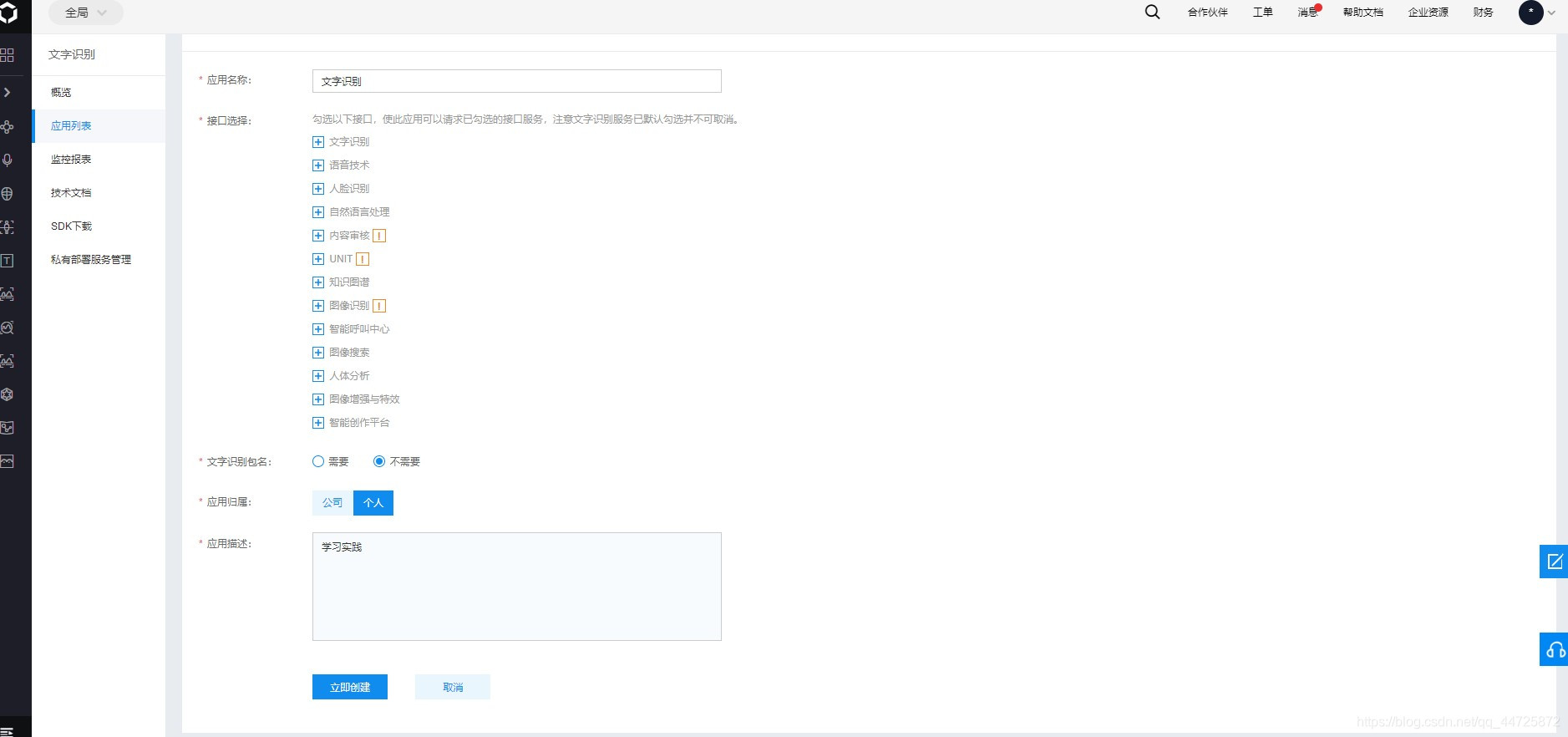The image size is (1568, 737).
Task: Open 技术文档 in side menu
Action: [99, 193]
